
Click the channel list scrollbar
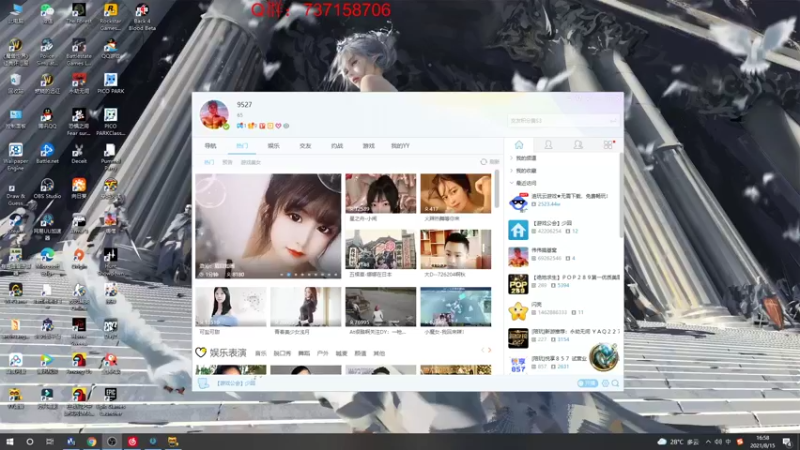621,195
